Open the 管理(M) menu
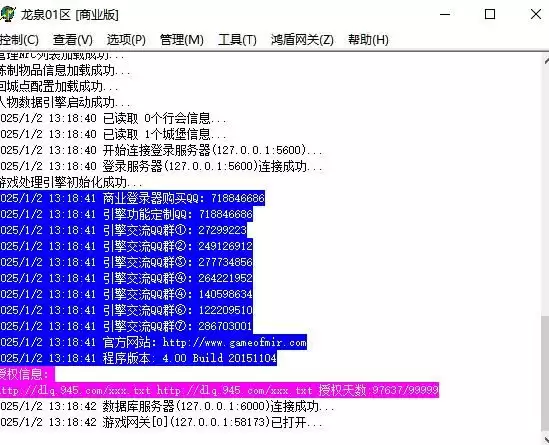The height and width of the screenshot is (445, 549). [x=182, y=40]
